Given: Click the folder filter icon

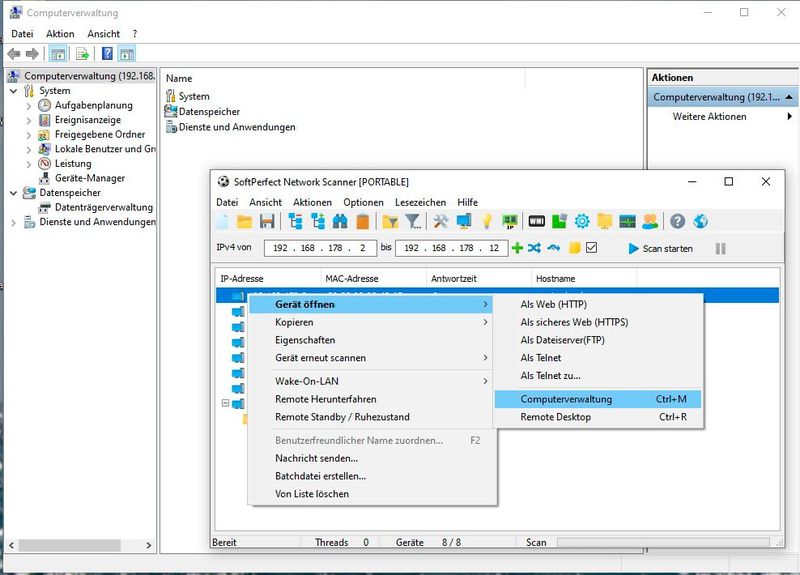Looking at the screenshot, I should coord(390,221).
